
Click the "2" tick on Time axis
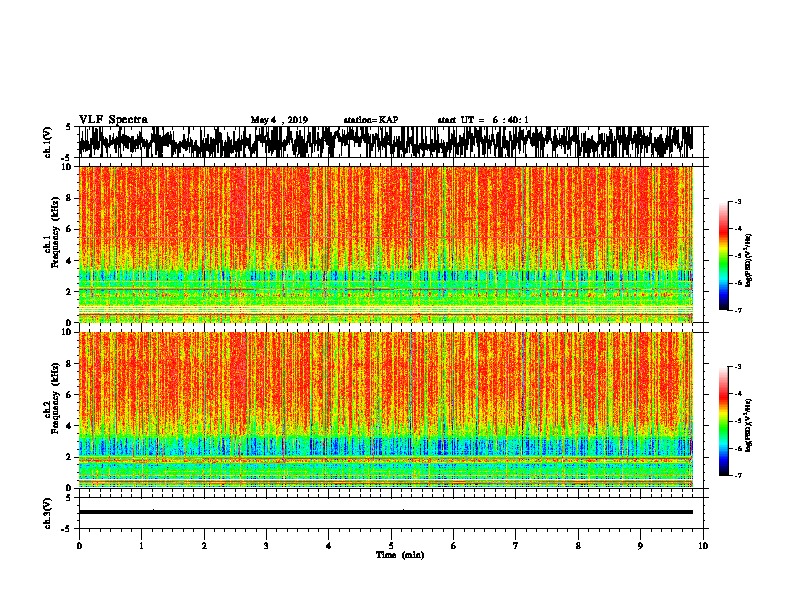[204, 546]
